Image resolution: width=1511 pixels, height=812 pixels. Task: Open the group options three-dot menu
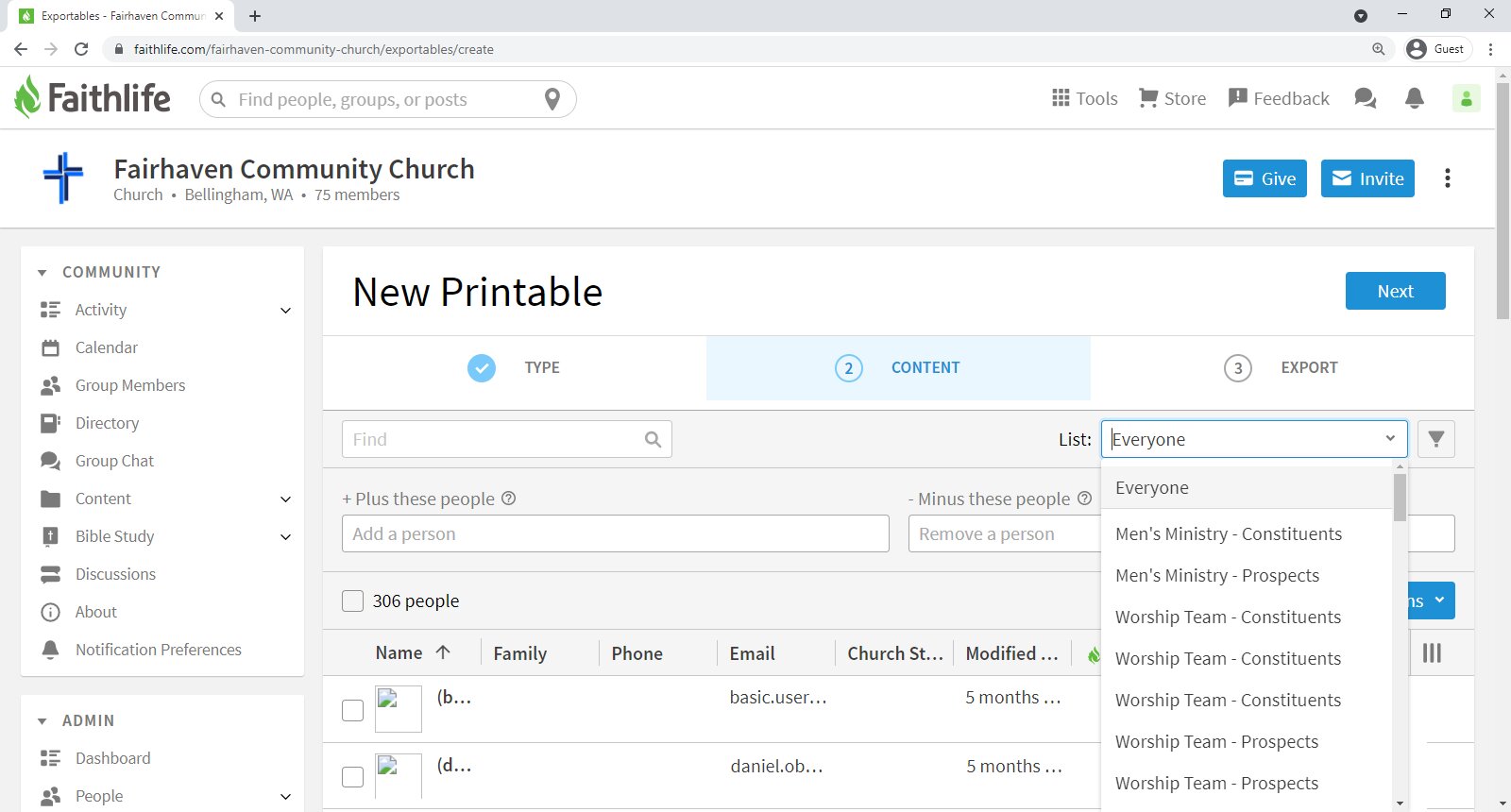pyautogui.click(x=1448, y=178)
